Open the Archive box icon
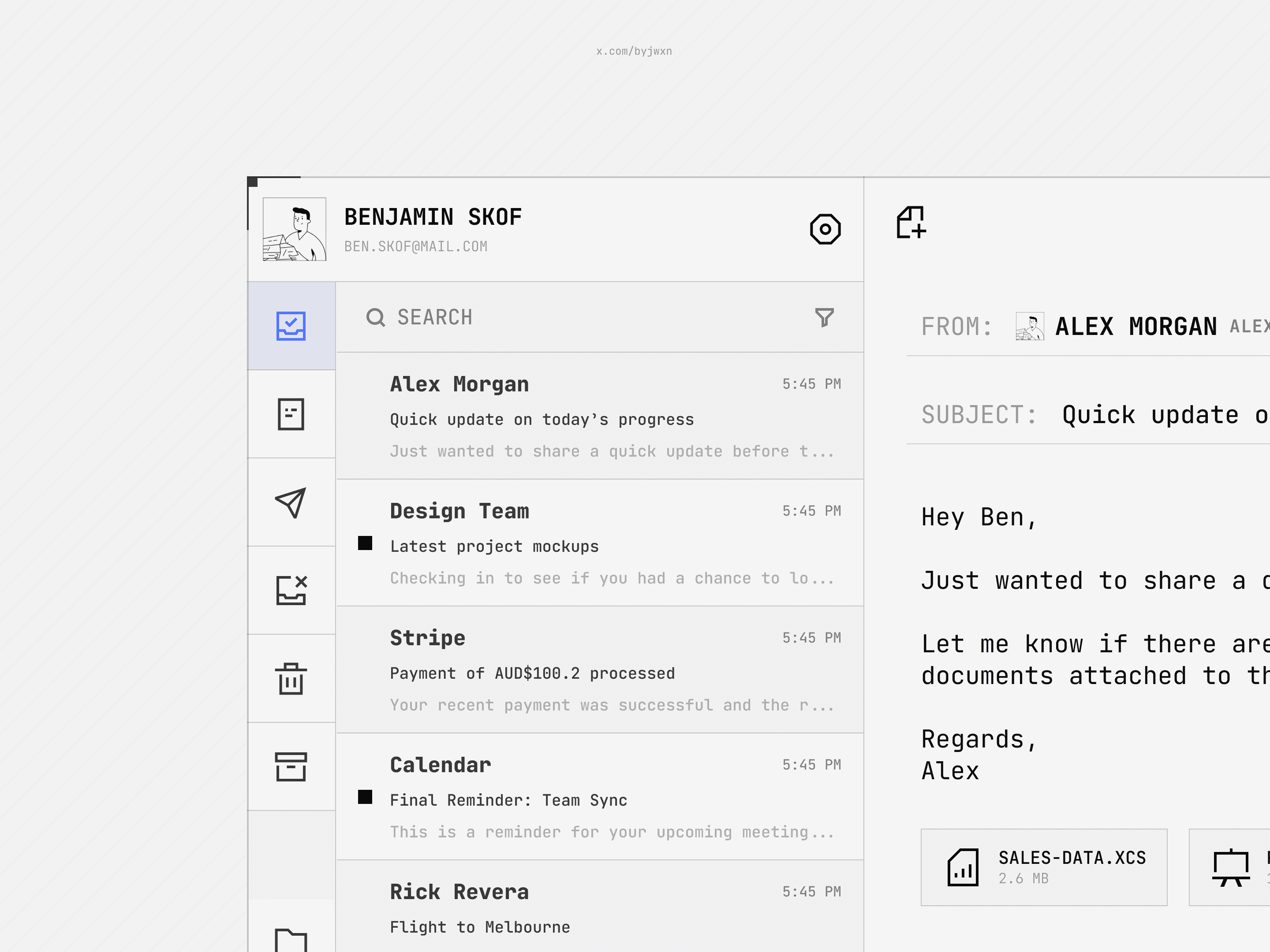 (291, 766)
